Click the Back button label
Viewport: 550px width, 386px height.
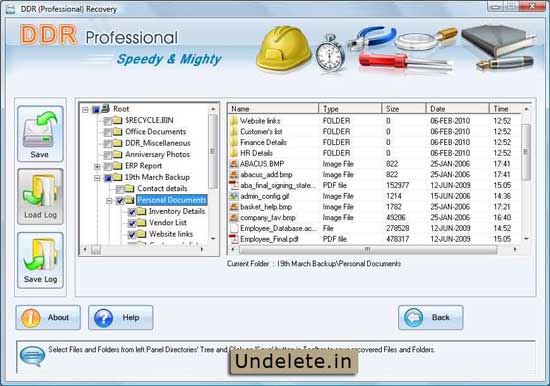pos(441,318)
